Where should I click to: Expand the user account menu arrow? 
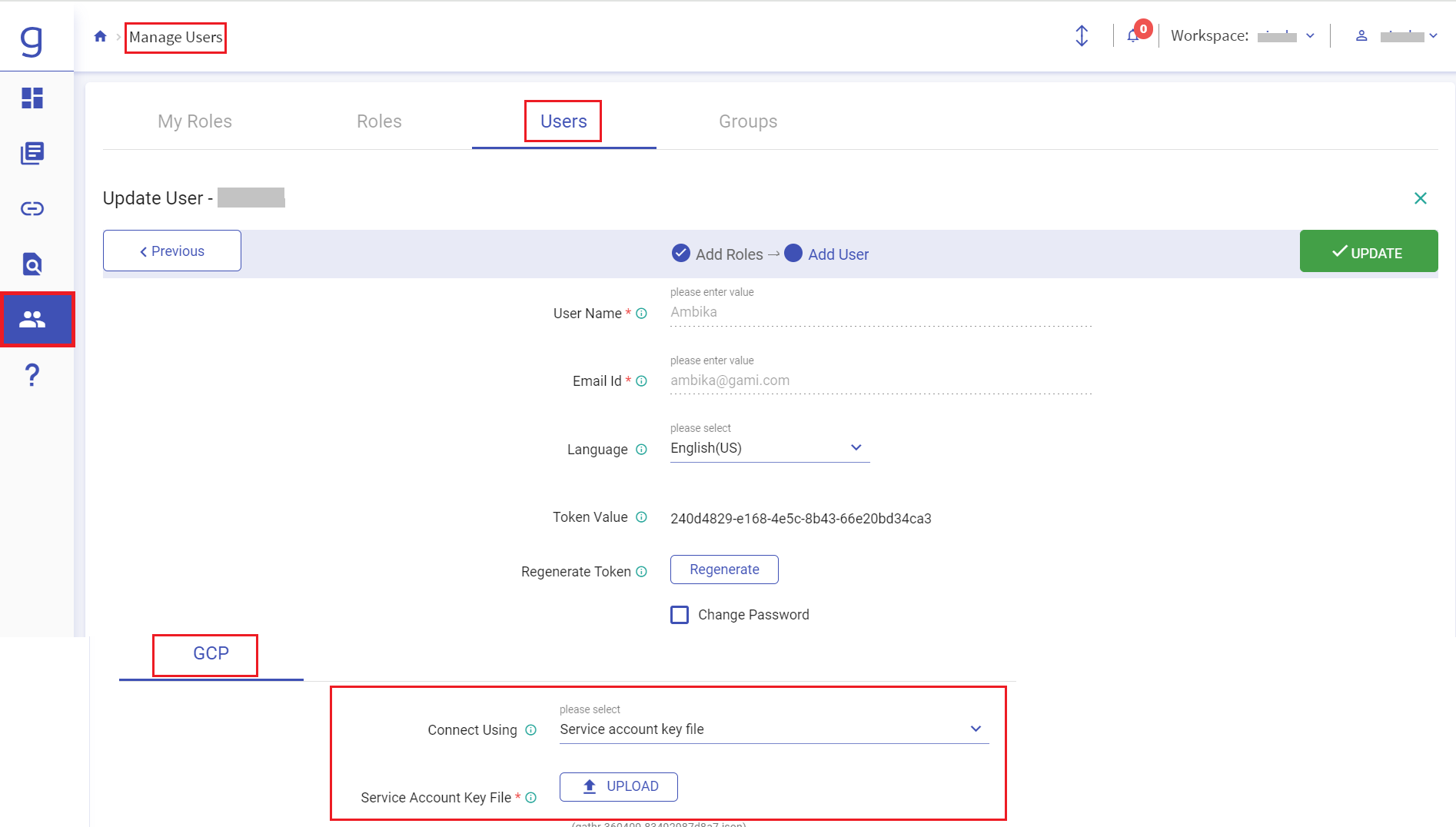pyautogui.click(x=1434, y=36)
